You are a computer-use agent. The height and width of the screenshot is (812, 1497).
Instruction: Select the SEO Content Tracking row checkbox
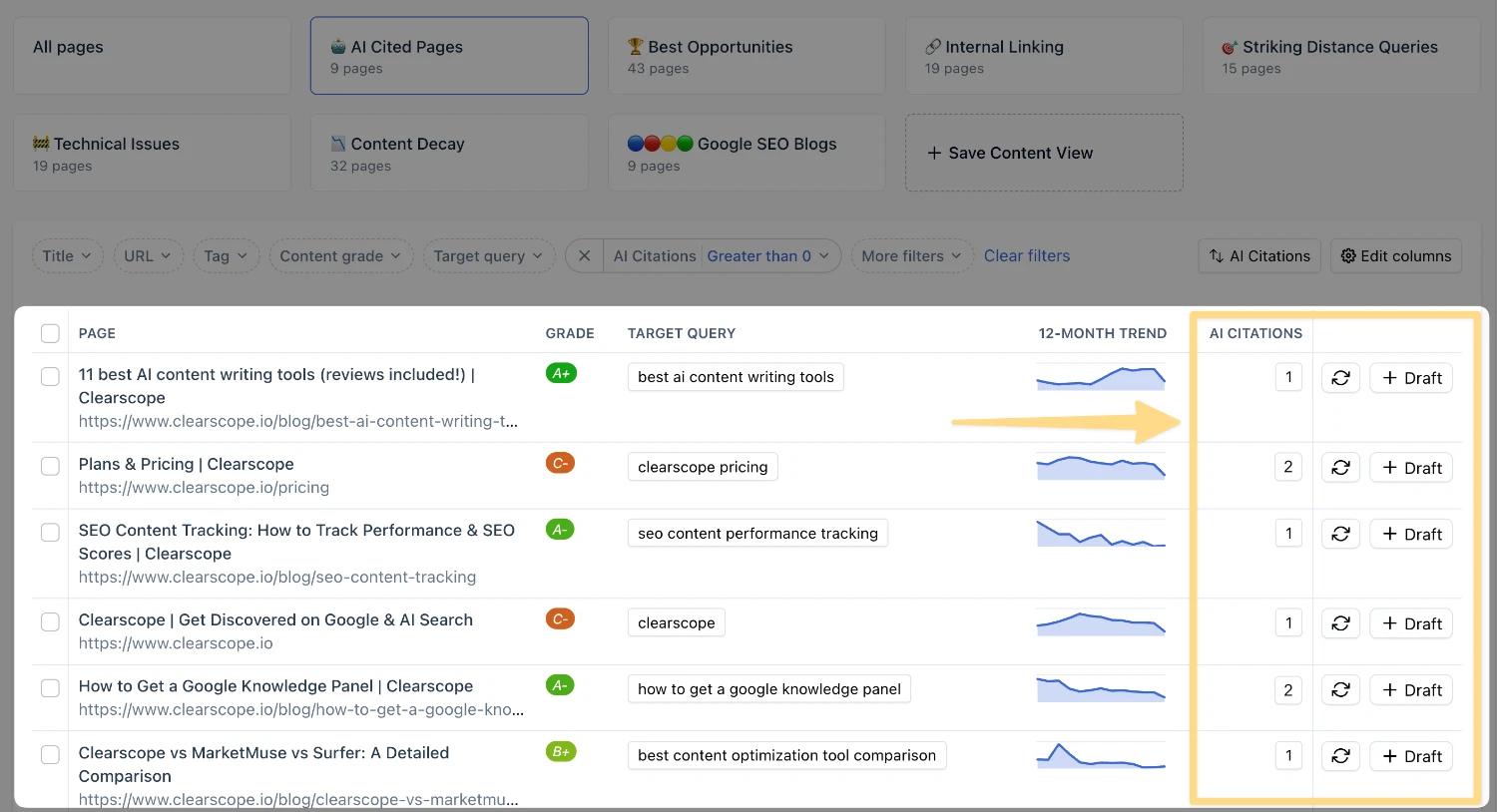(x=50, y=533)
